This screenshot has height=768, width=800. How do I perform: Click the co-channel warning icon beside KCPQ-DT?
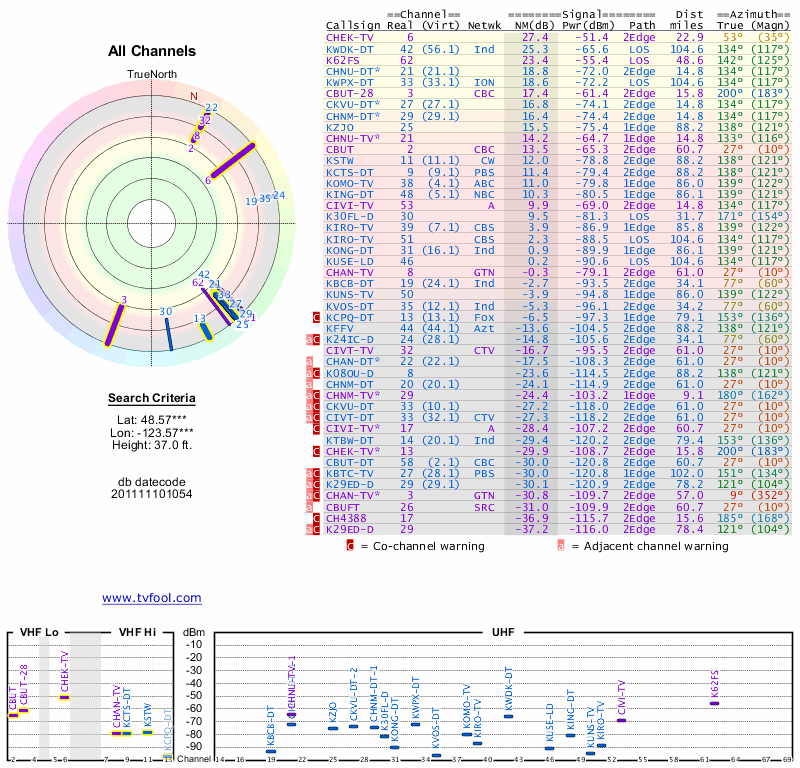click(316, 317)
